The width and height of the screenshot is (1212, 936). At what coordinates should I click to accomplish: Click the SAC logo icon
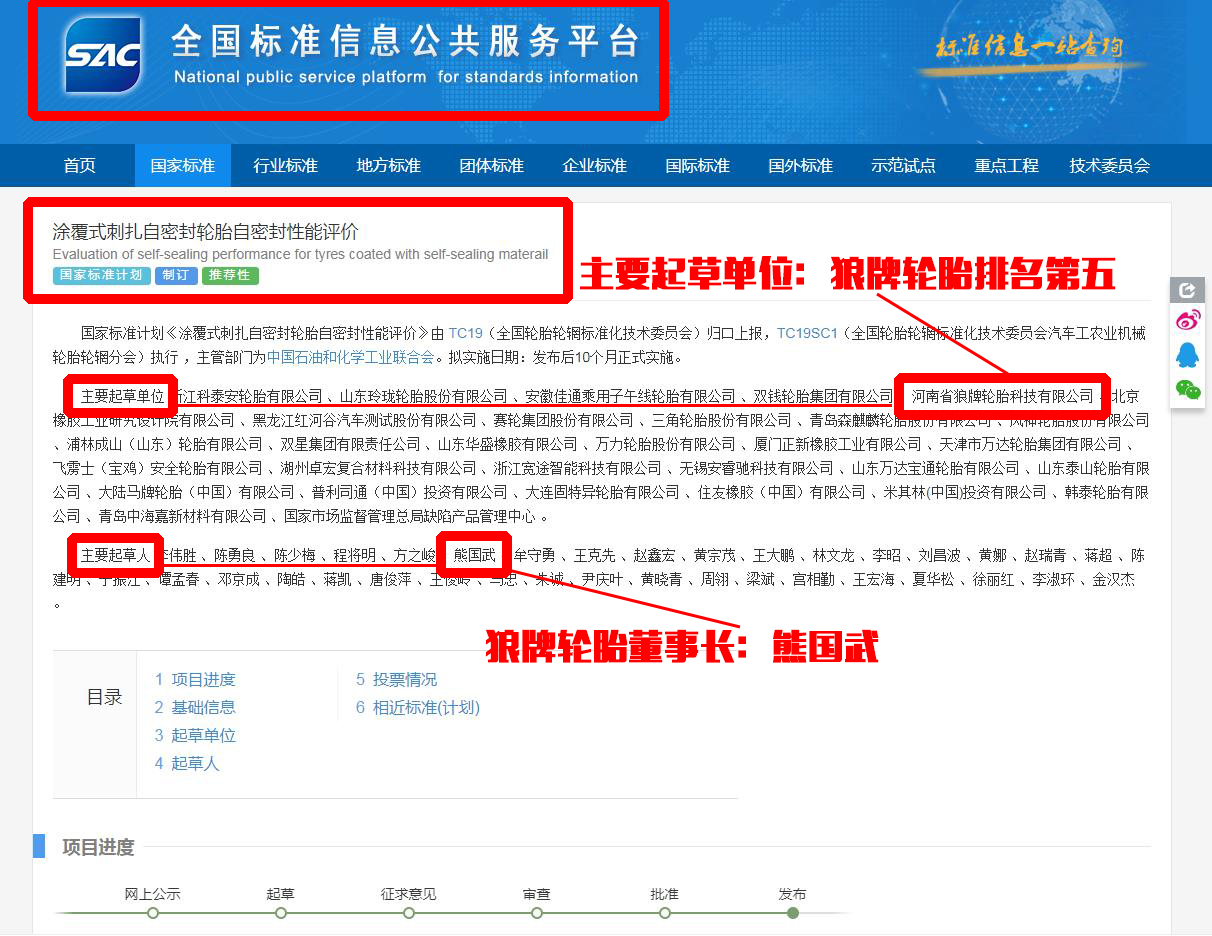103,56
